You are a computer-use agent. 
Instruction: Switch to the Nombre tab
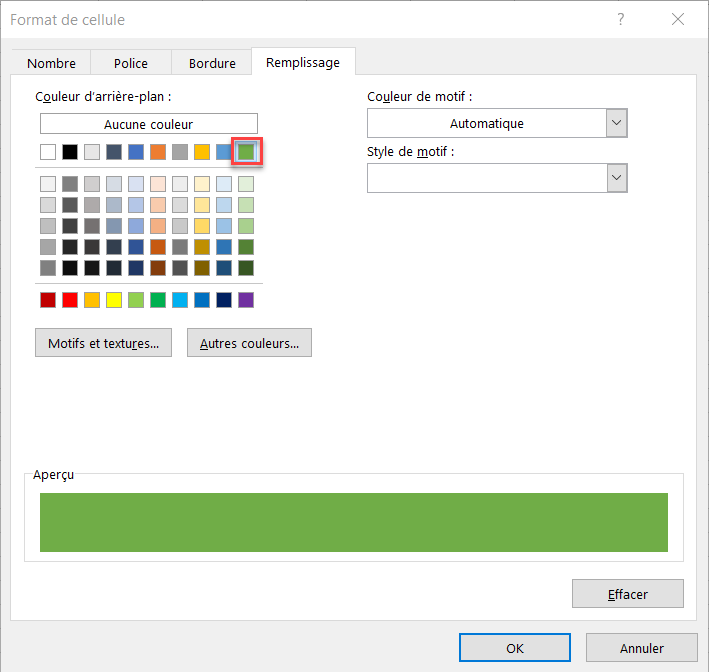pos(51,63)
